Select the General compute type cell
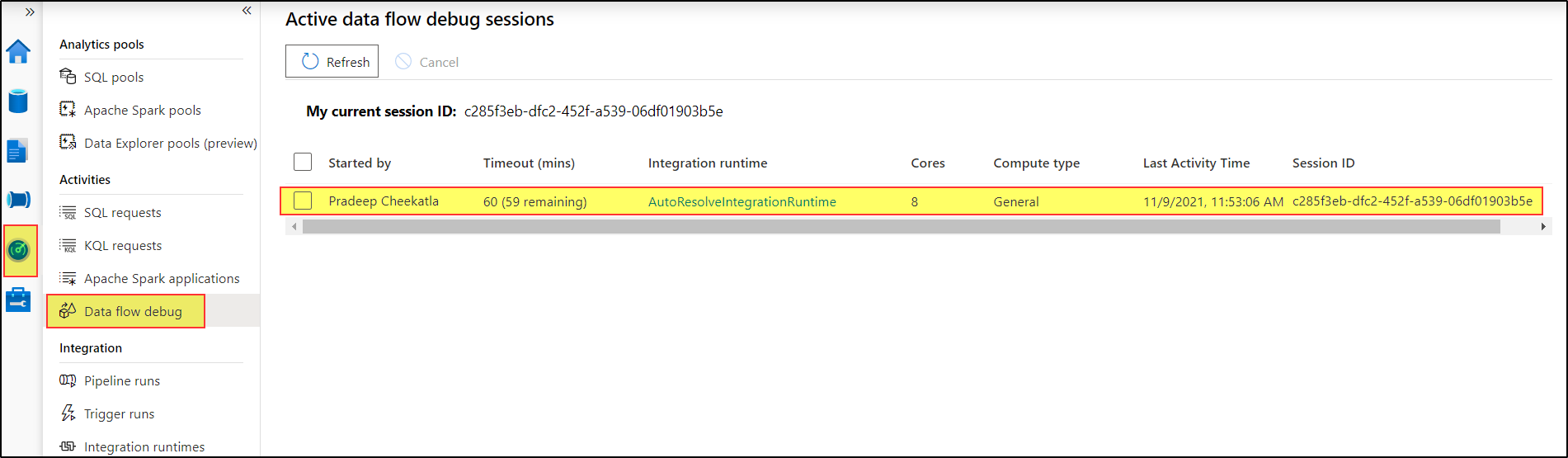 pos(1016,201)
